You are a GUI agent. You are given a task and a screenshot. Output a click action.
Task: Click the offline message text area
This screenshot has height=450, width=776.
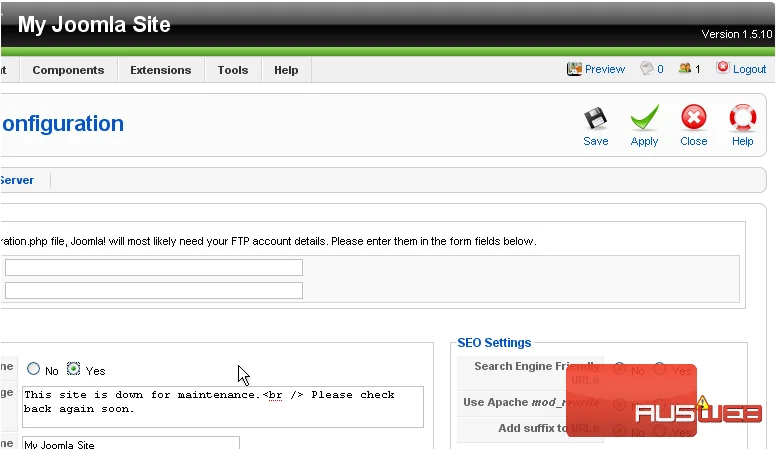[223, 407]
